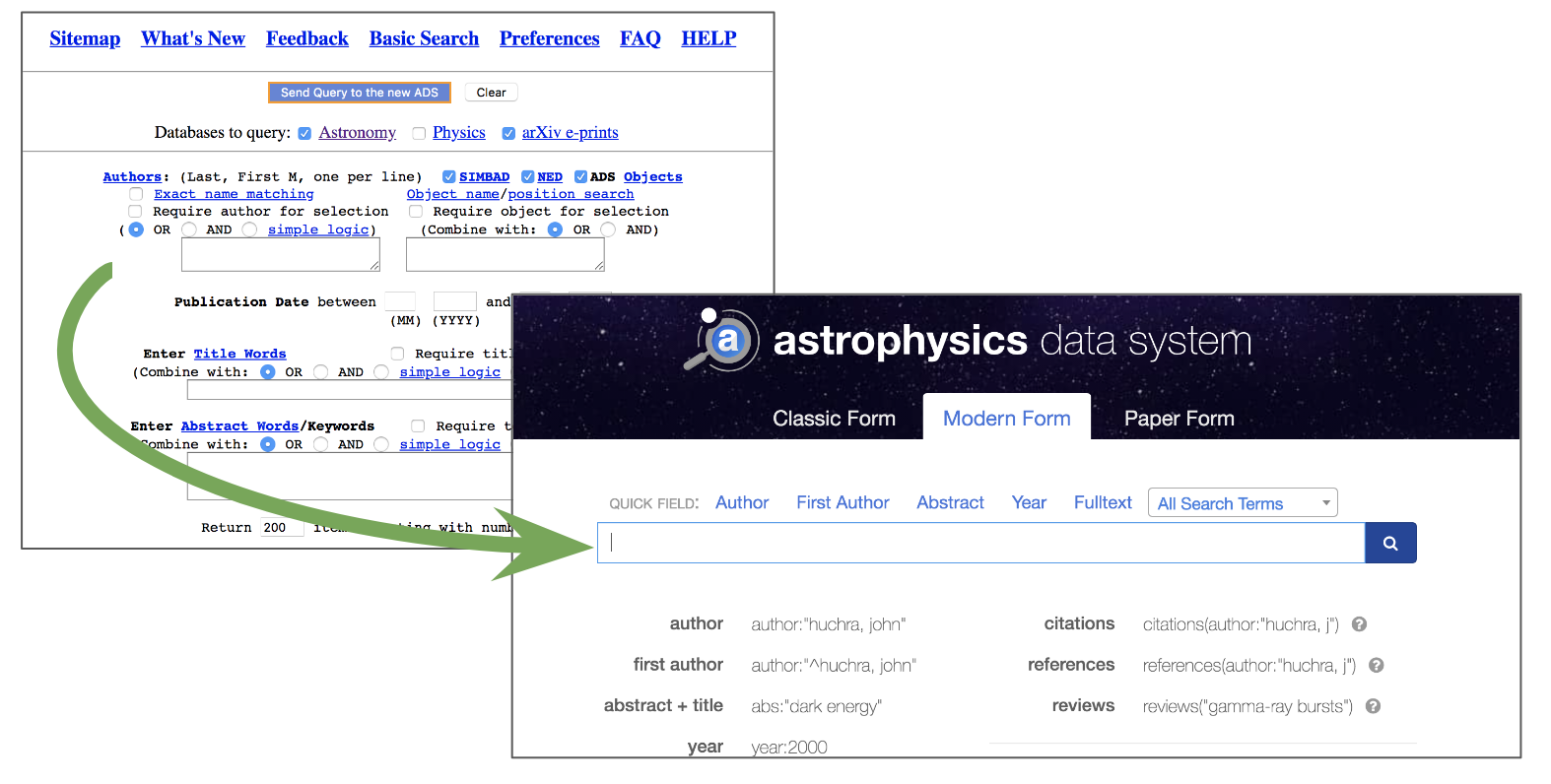
Task: Insert the First Author quick field
Action: (843, 502)
